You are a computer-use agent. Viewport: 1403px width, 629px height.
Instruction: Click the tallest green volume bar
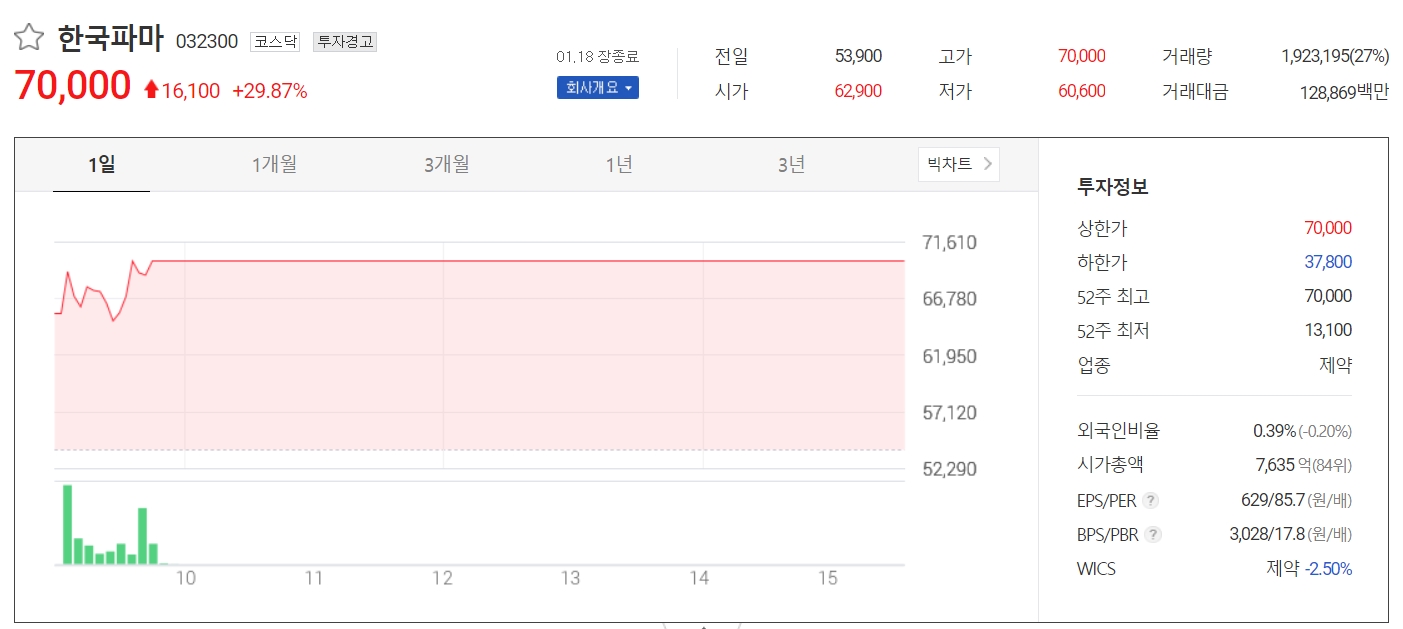pos(68,524)
